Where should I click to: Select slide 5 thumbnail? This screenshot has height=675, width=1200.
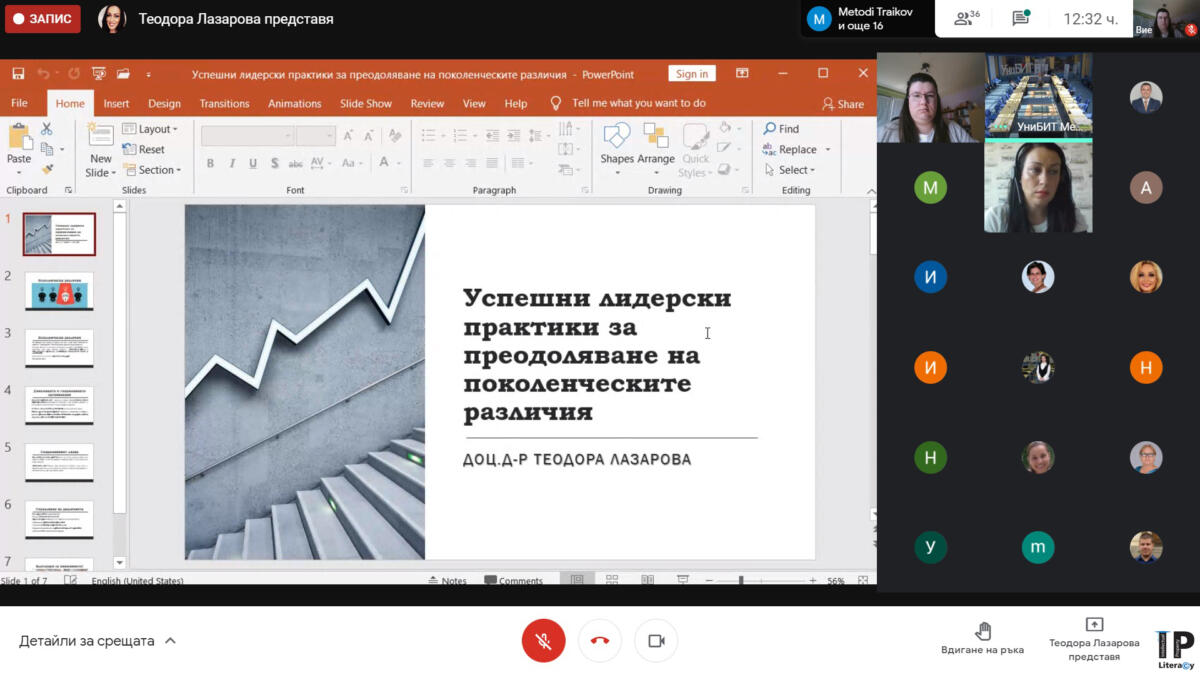pyautogui.click(x=59, y=462)
